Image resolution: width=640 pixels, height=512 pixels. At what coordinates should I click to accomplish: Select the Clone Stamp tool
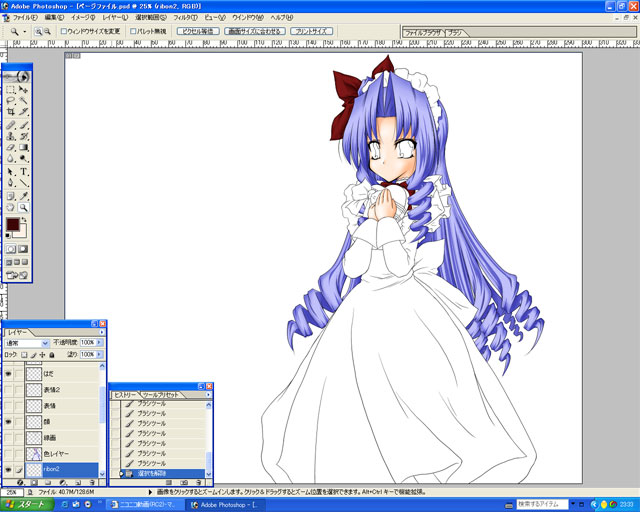(11, 136)
